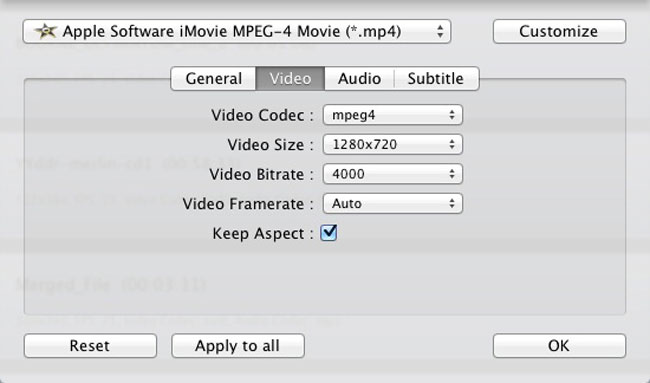Select the Video tab

[290, 78]
